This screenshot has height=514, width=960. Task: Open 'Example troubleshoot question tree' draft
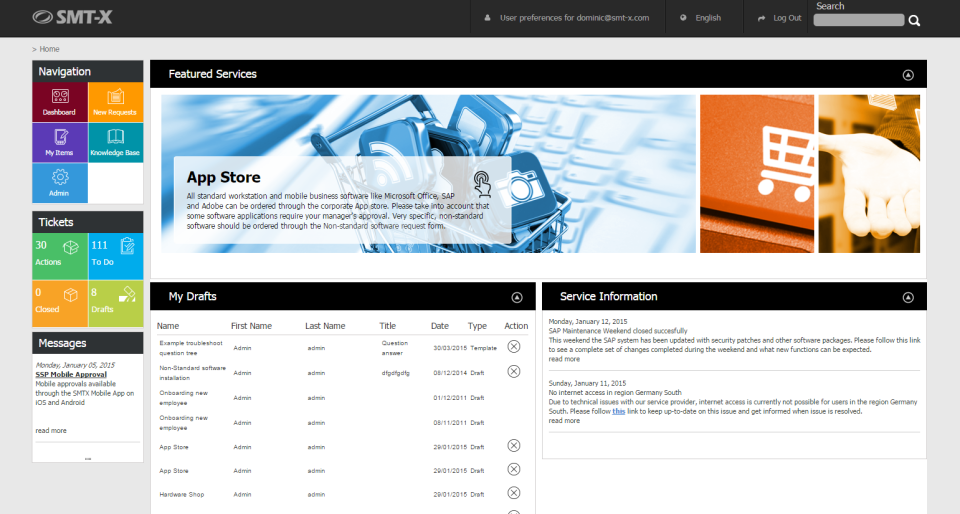click(x=191, y=348)
